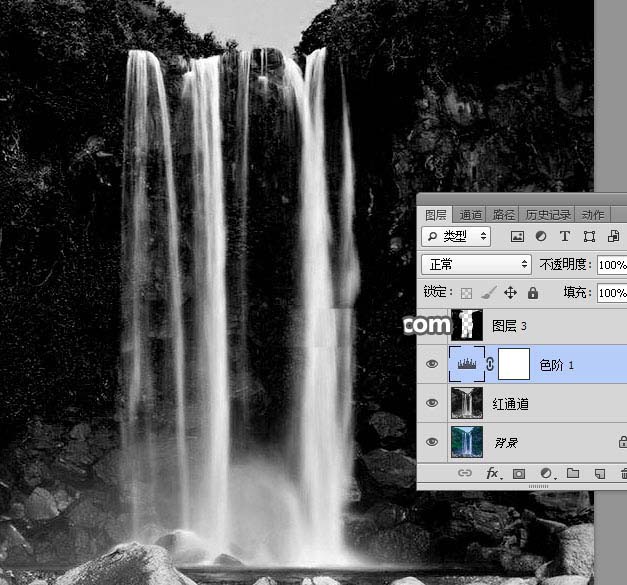627x585 pixels.
Task: Click the adjustment layer filter icon
Action: coord(541,237)
